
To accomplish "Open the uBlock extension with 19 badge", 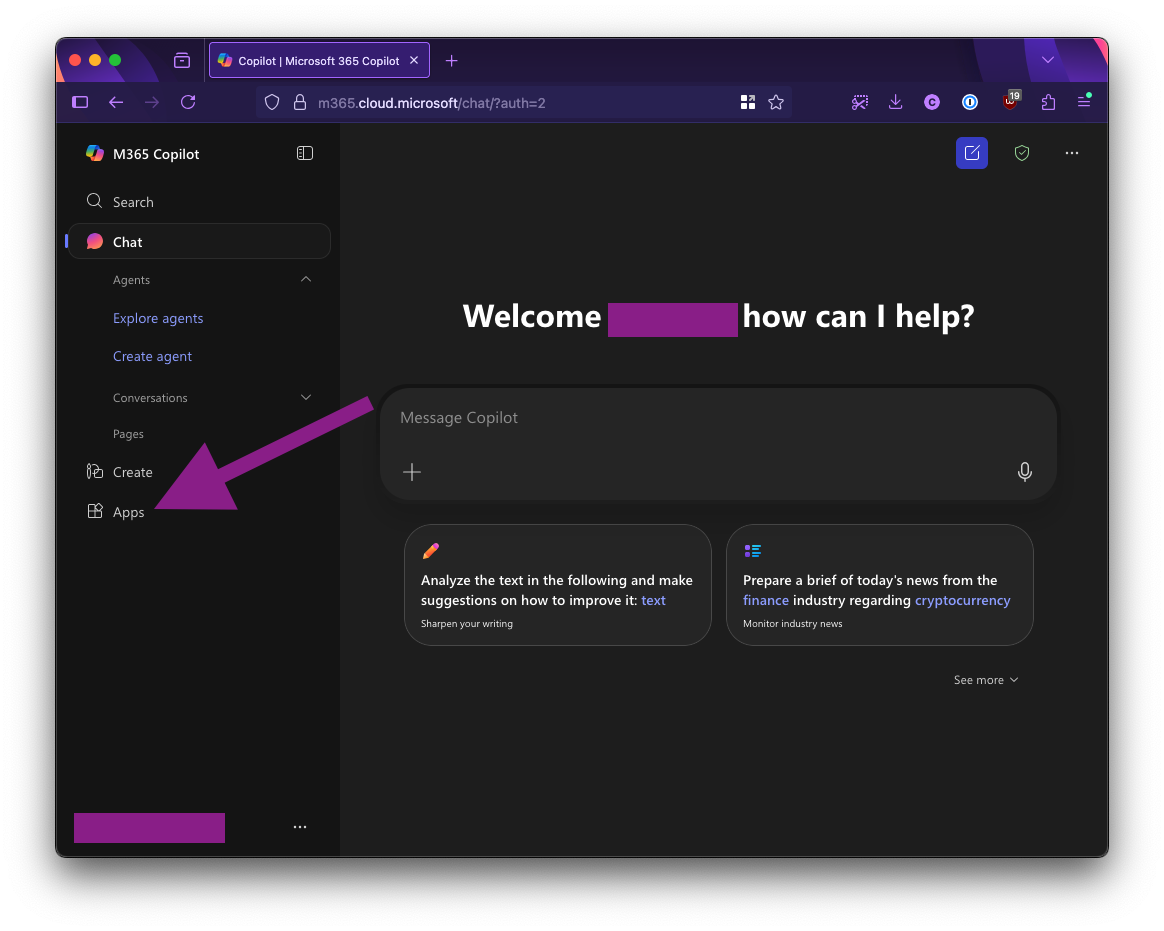I will [1010, 101].
